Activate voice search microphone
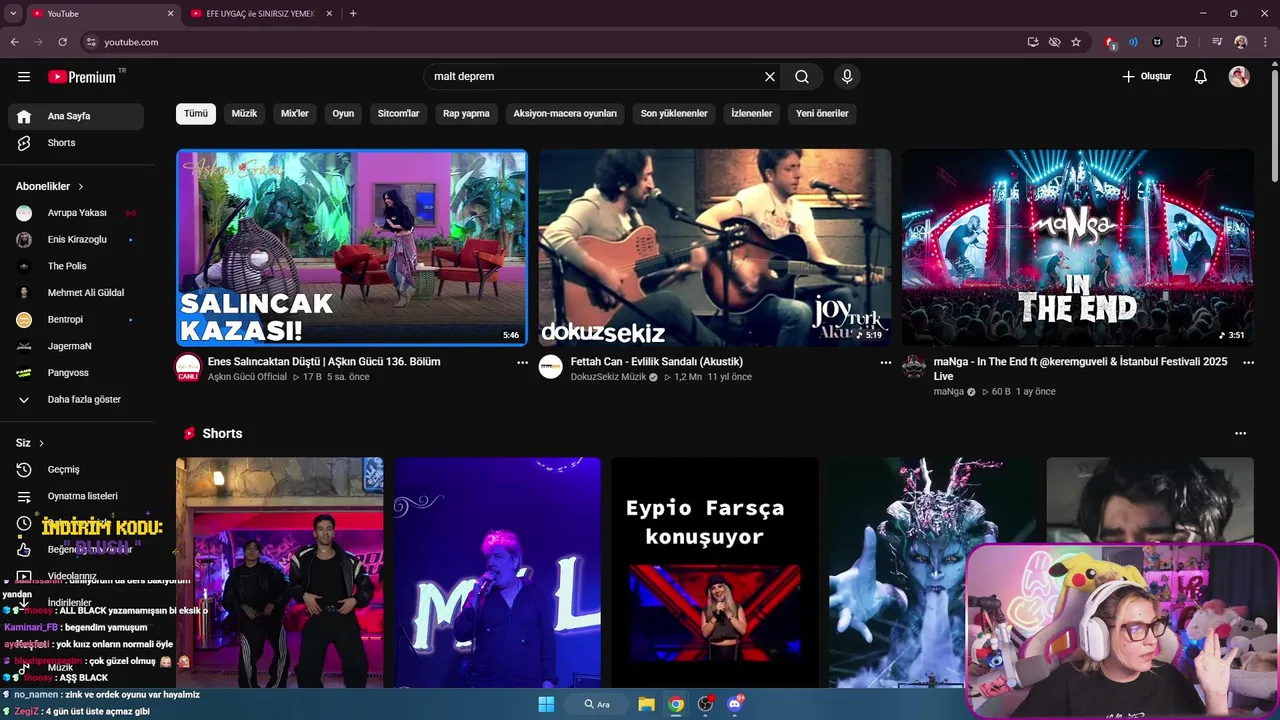This screenshot has width=1280, height=720. click(x=847, y=77)
